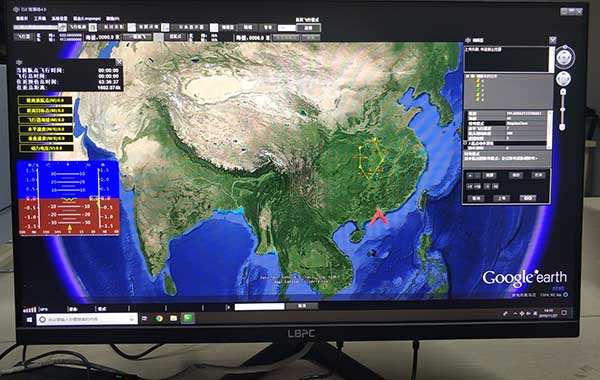Collapse the waypoint list root tree node
The width and height of the screenshot is (600, 380).
pyautogui.click(x=467, y=77)
